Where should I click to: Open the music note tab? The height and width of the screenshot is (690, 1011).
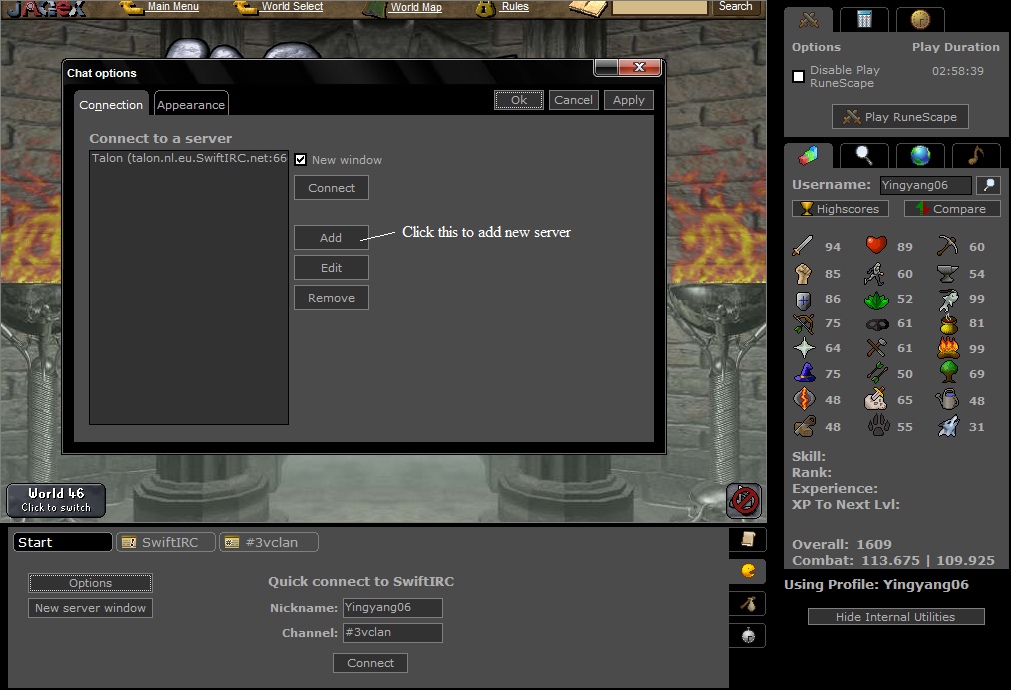click(x=976, y=155)
